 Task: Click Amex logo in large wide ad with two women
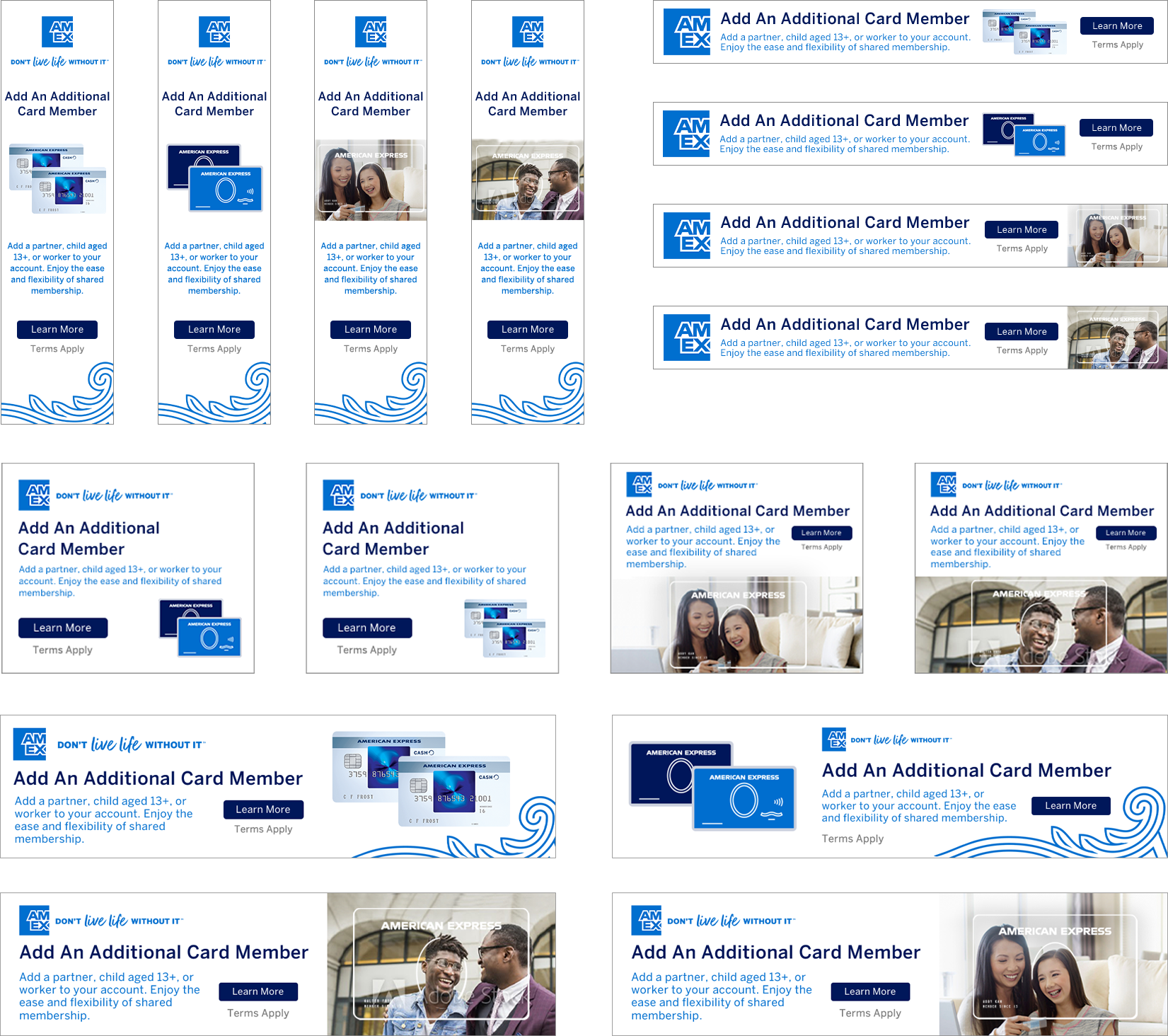pos(647,921)
